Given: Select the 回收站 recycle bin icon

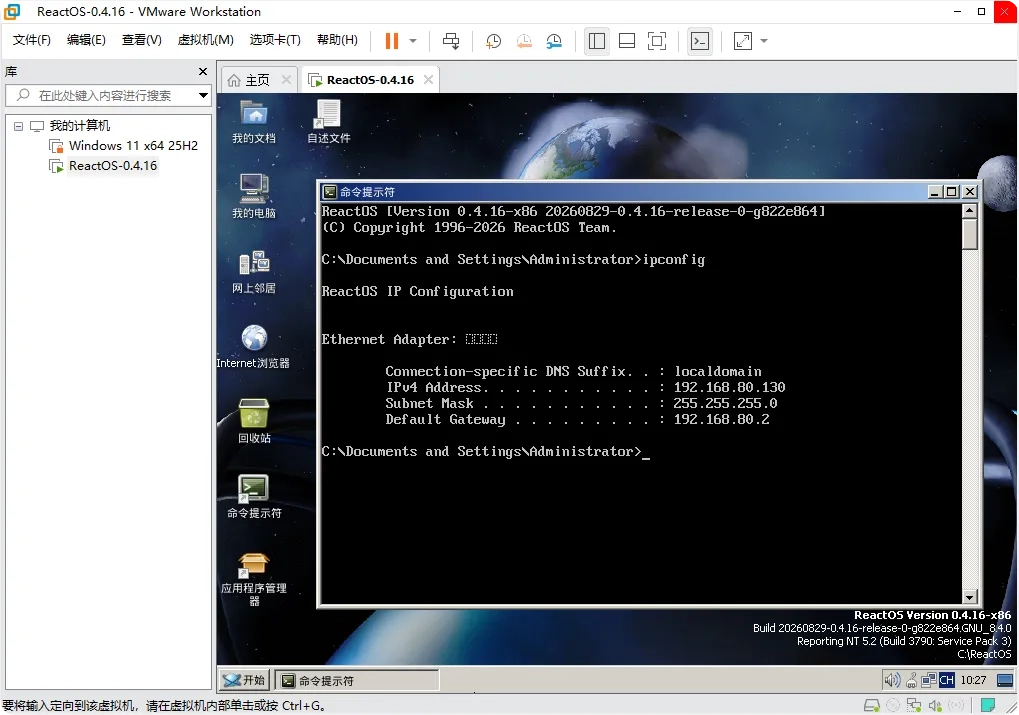Looking at the screenshot, I should coord(254,421).
